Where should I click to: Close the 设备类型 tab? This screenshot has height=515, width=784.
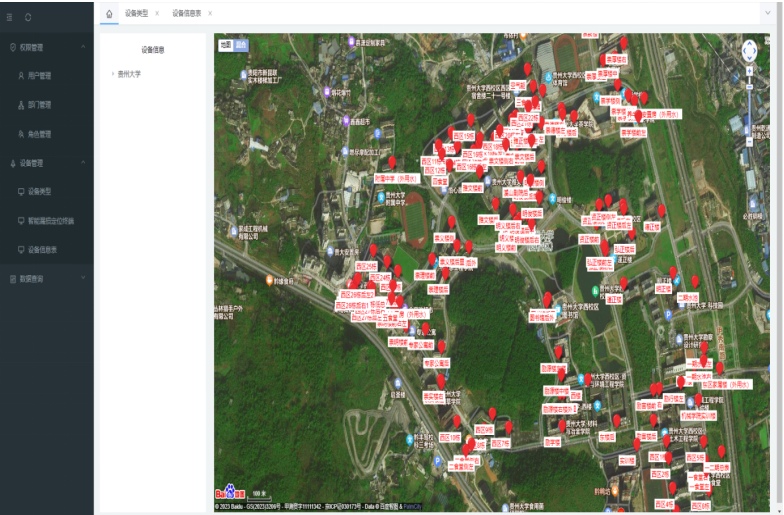157,14
